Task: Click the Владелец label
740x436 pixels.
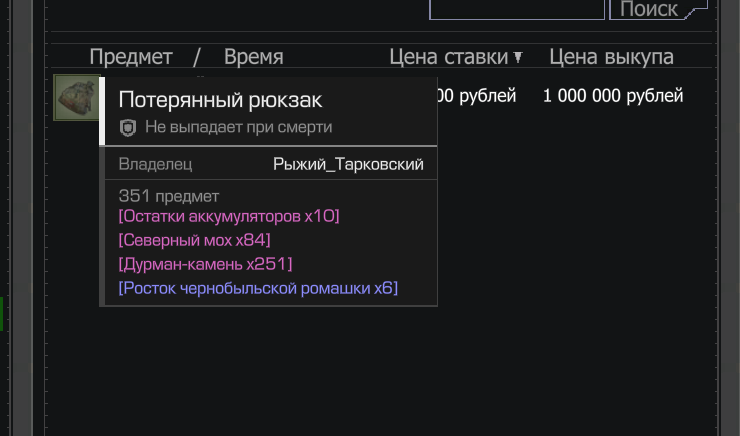Action: click(155, 164)
